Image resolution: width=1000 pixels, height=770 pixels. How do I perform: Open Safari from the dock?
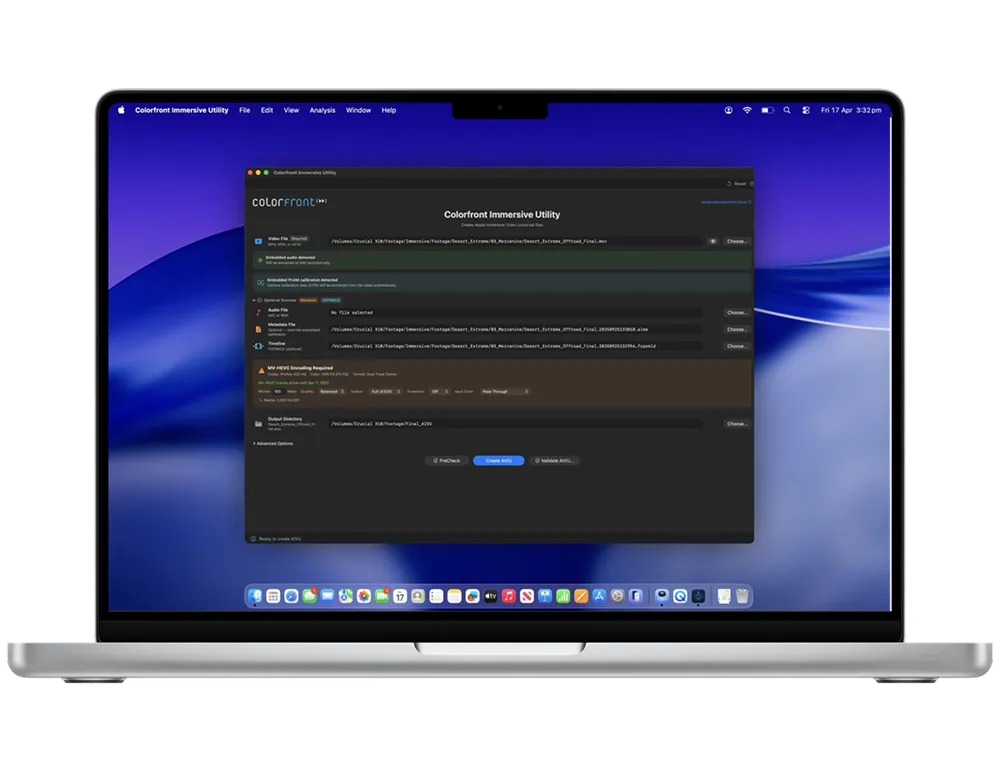tap(291, 596)
